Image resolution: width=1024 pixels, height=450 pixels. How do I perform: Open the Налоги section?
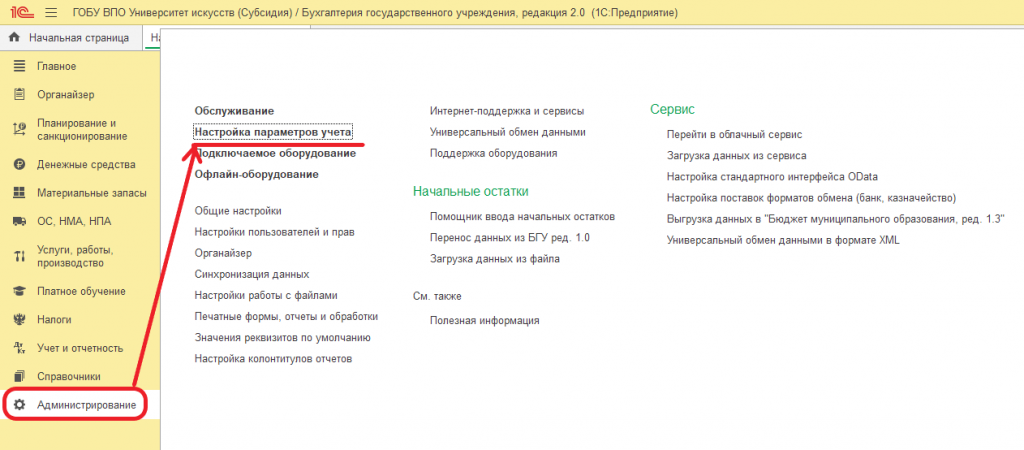(x=55, y=320)
